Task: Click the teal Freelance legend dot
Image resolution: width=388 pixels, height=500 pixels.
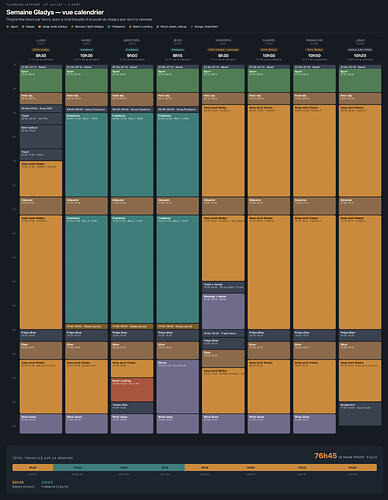Action: (x=109, y=27)
